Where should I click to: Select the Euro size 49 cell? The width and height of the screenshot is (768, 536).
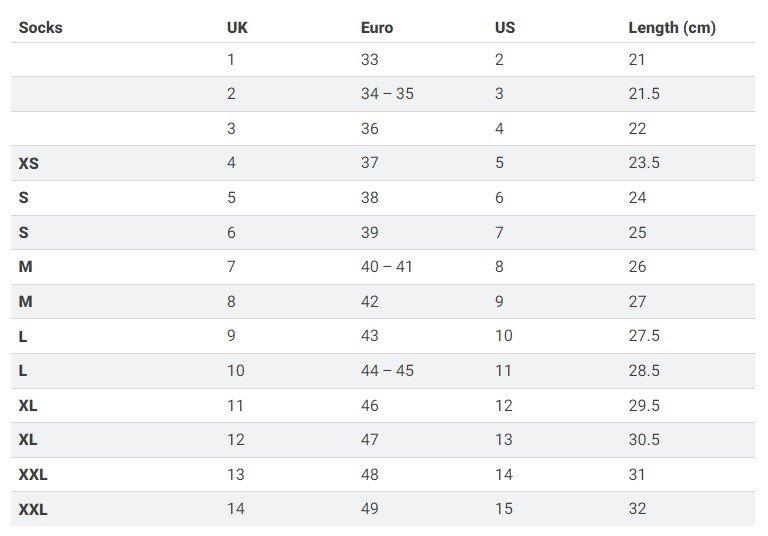click(x=370, y=509)
